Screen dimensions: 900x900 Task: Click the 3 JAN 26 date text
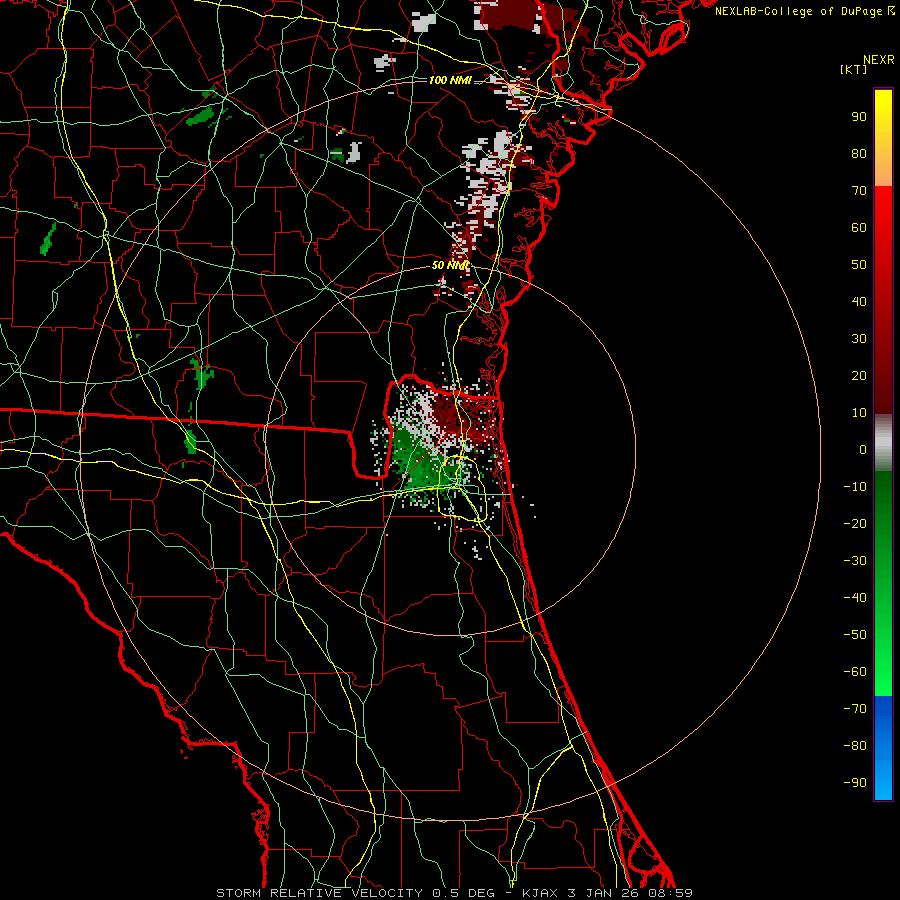tap(603, 893)
